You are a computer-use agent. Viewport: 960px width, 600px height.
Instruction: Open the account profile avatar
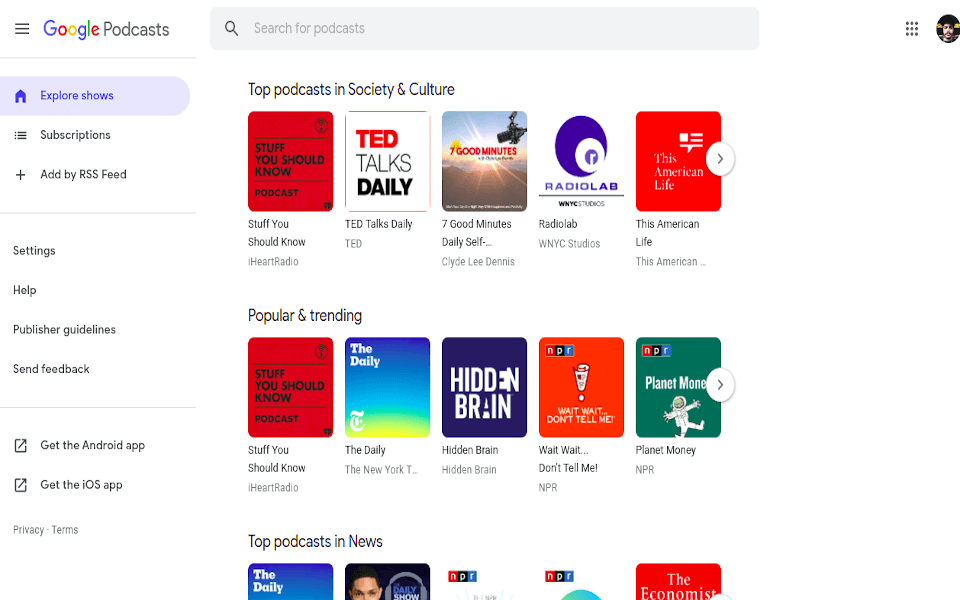(948, 29)
